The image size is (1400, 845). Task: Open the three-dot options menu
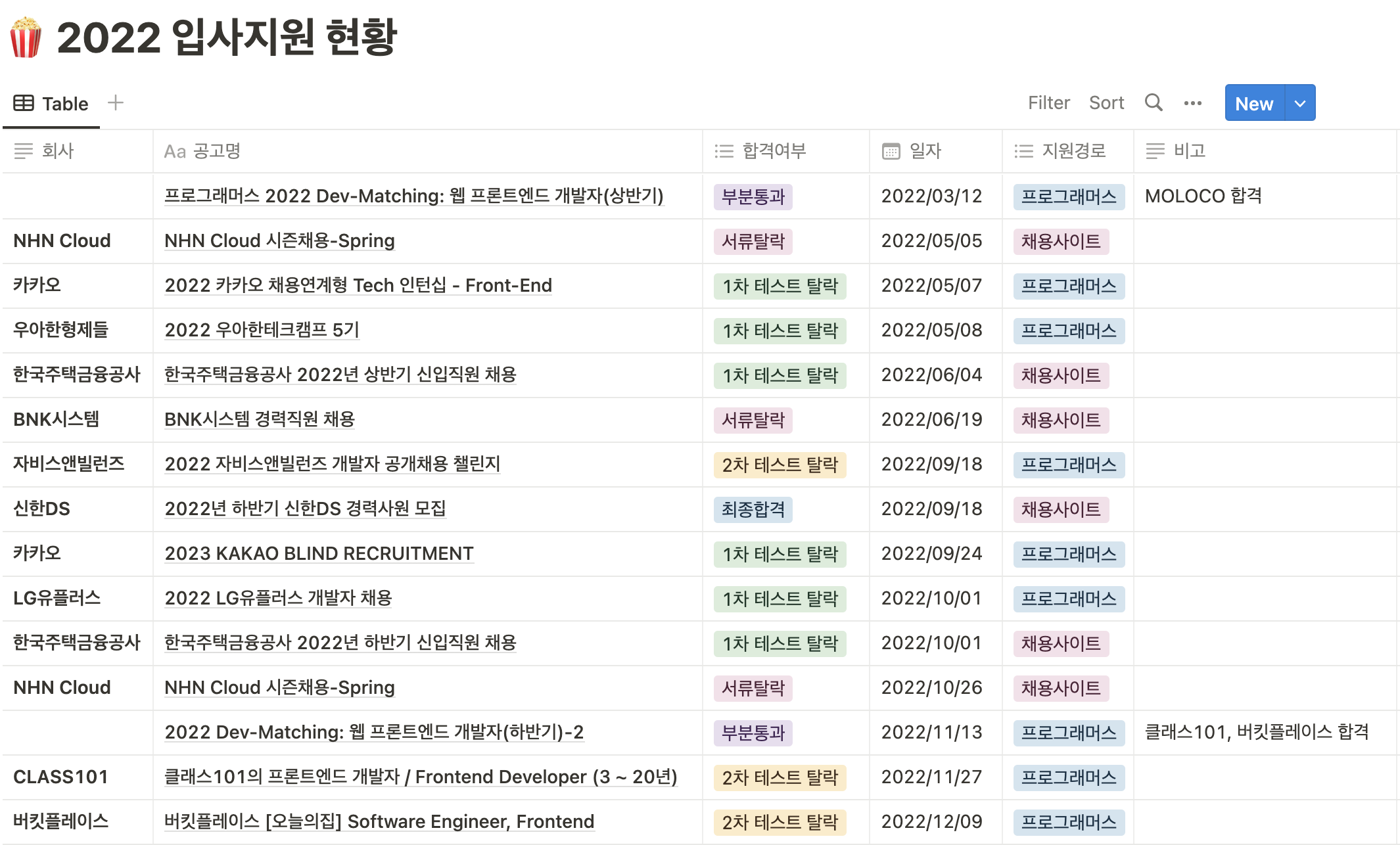coord(1192,103)
